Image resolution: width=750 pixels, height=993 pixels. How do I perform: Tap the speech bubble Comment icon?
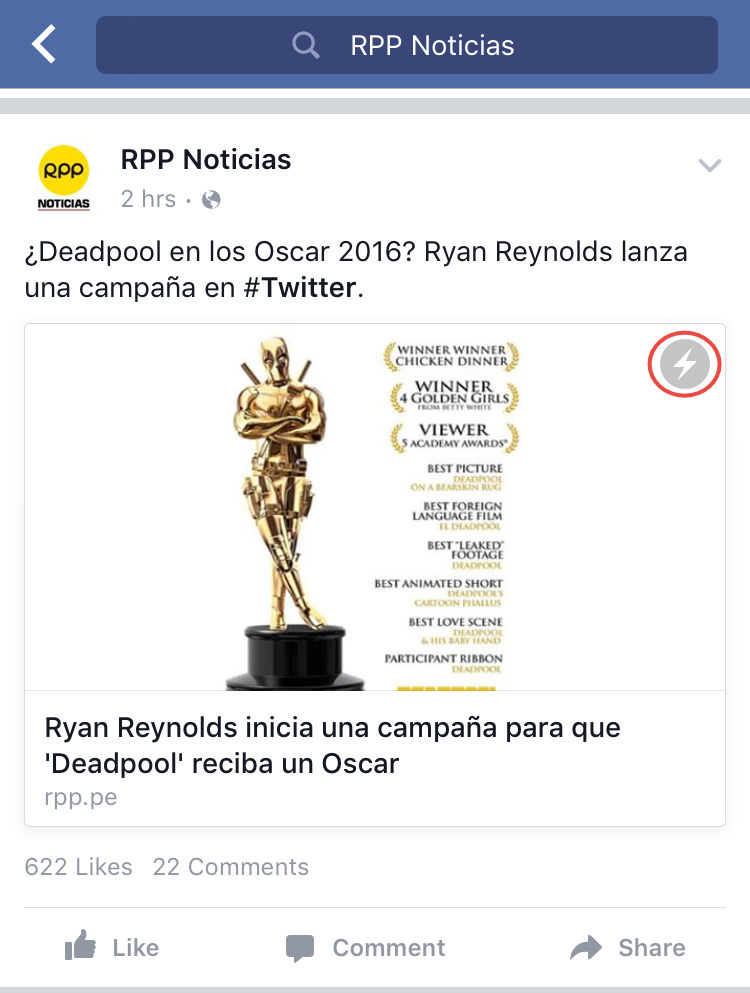pos(300,948)
